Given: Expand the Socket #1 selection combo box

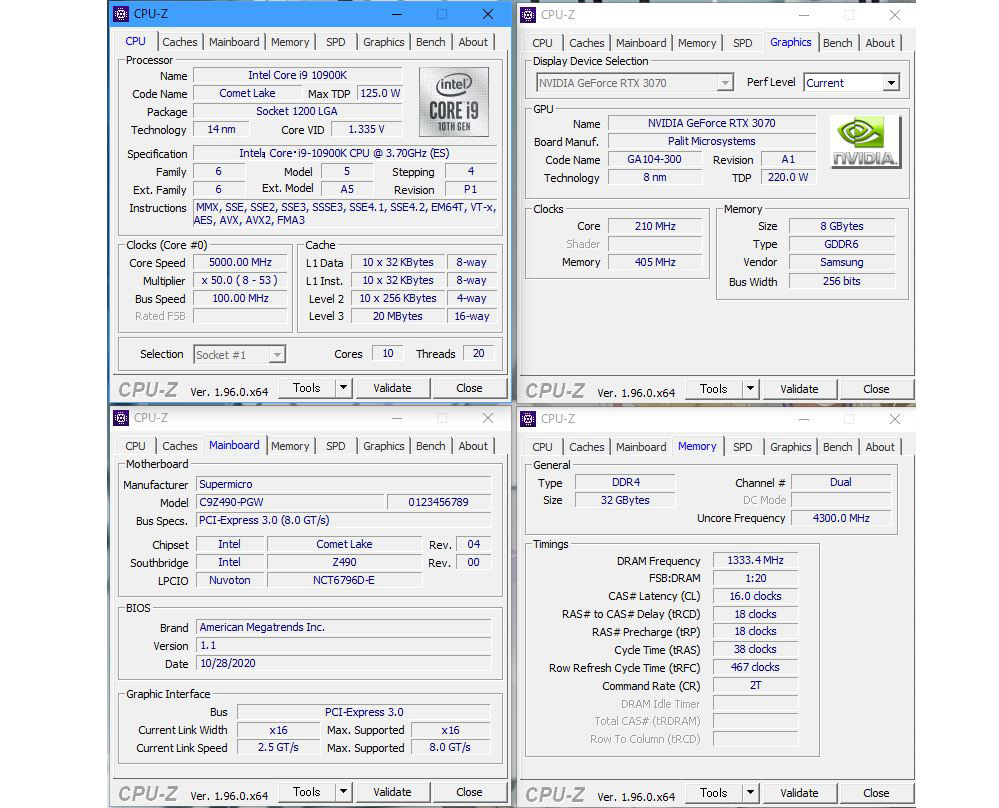Looking at the screenshot, I should click(x=277, y=354).
